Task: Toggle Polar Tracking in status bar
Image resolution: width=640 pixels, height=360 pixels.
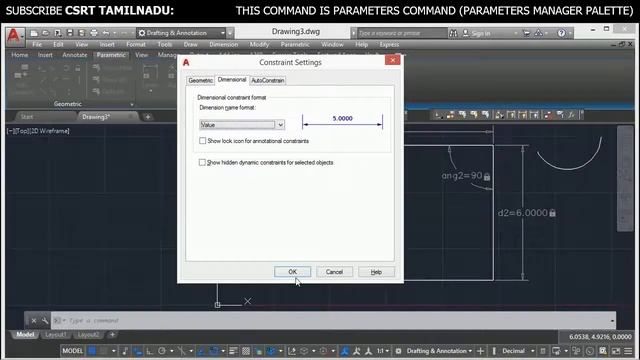Action: (162, 351)
